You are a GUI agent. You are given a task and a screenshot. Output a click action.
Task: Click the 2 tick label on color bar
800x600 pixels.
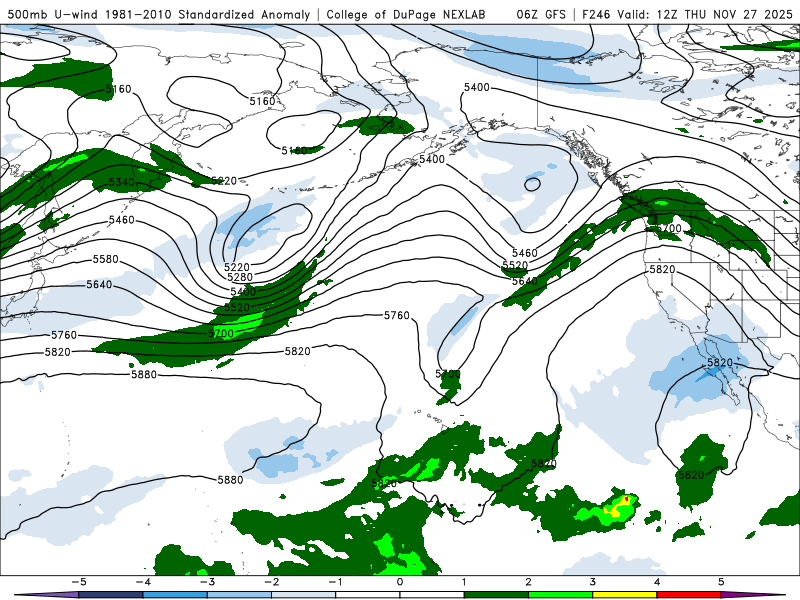(528, 582)
